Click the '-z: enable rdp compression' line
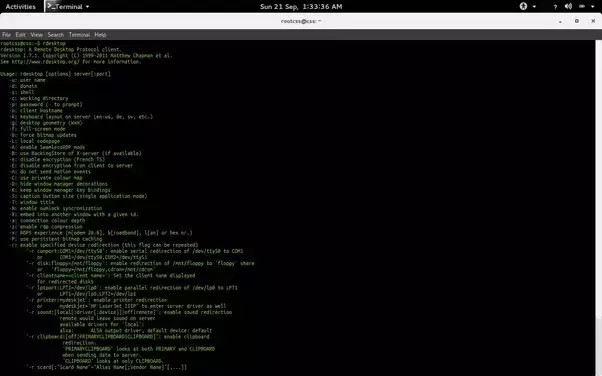This screenshot has width=602, height=376. point(46,227)
